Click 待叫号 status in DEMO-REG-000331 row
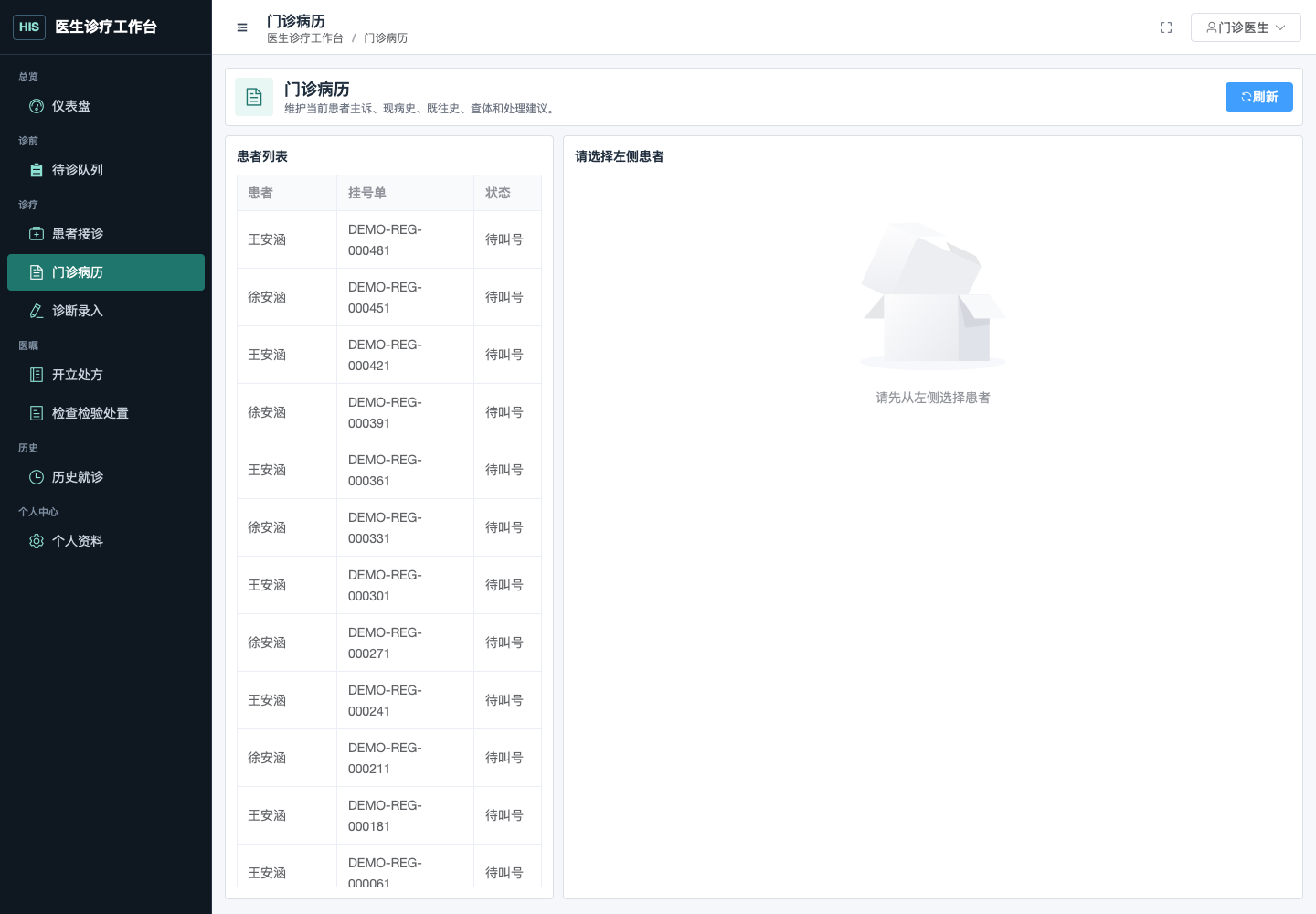 coord(504,527)
